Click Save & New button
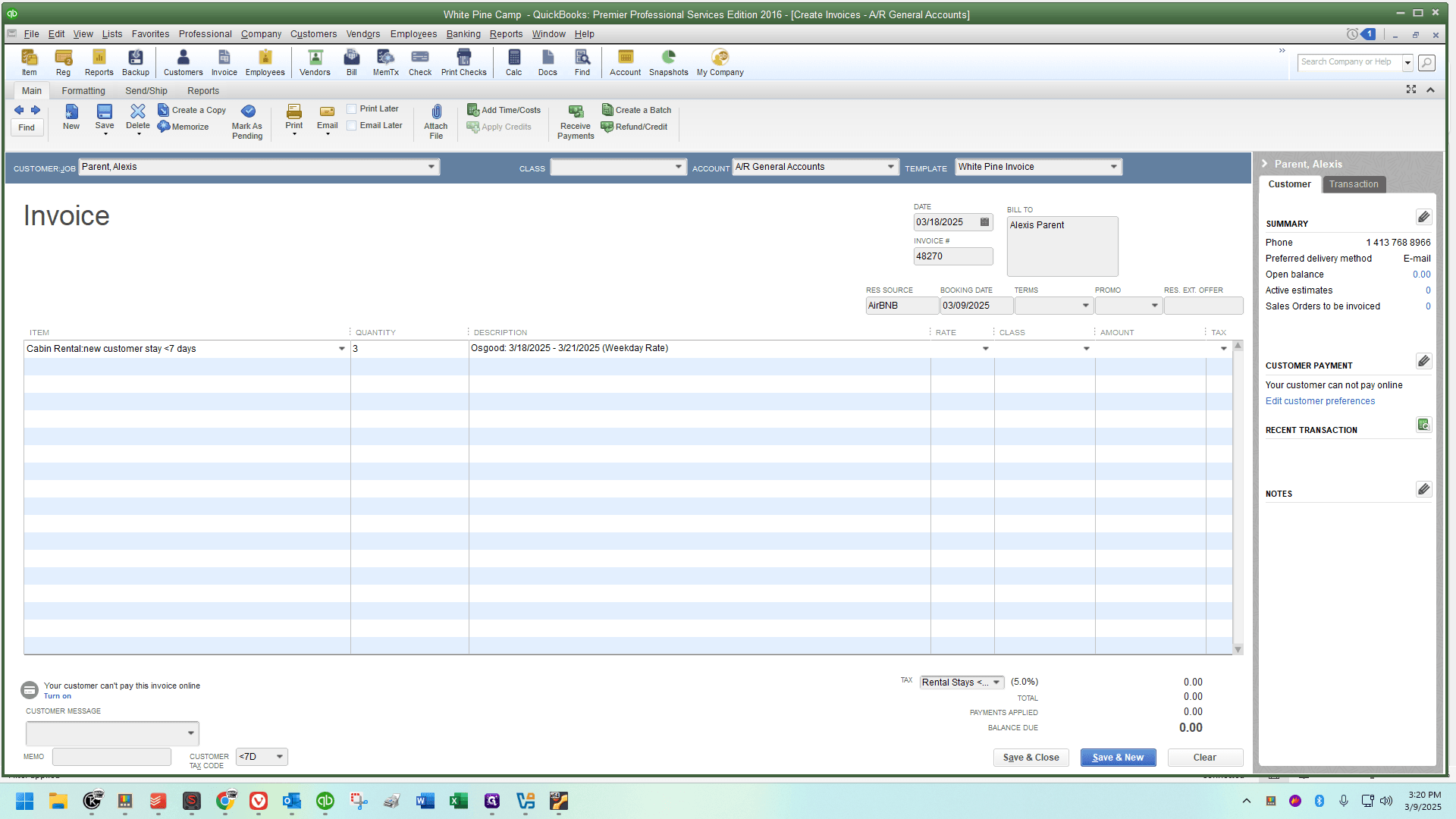Image resolution: width=1456 pixels, height=819 pixels. click(1118, 758)
